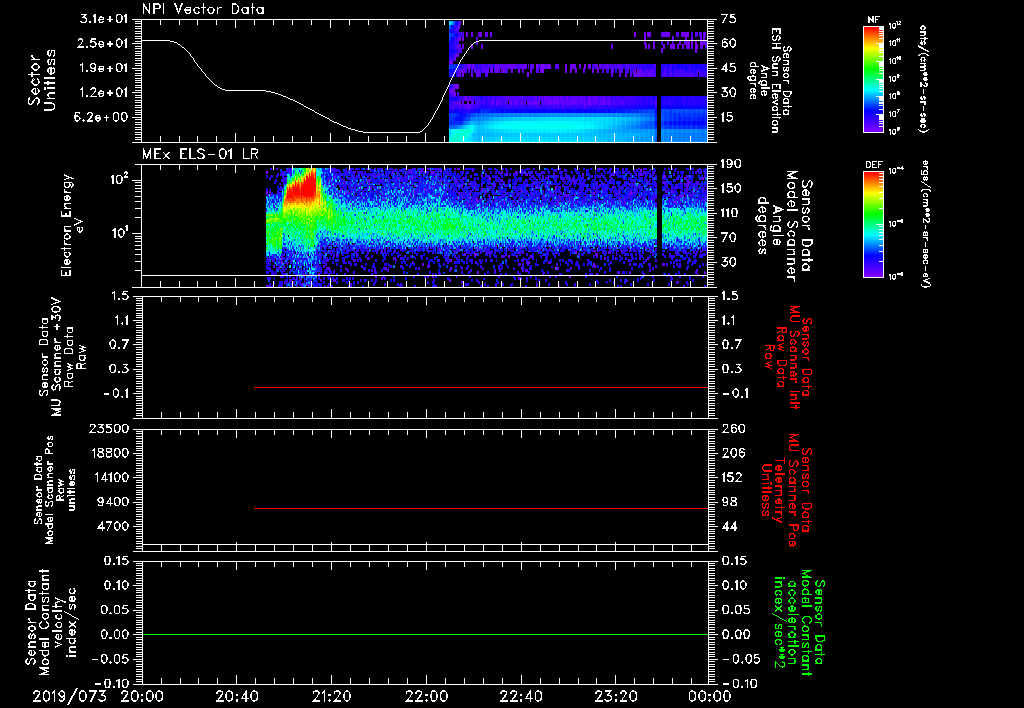Click the green 'Model Constant acceleration' title
The image size is (1024, 708).
[800, 622]
